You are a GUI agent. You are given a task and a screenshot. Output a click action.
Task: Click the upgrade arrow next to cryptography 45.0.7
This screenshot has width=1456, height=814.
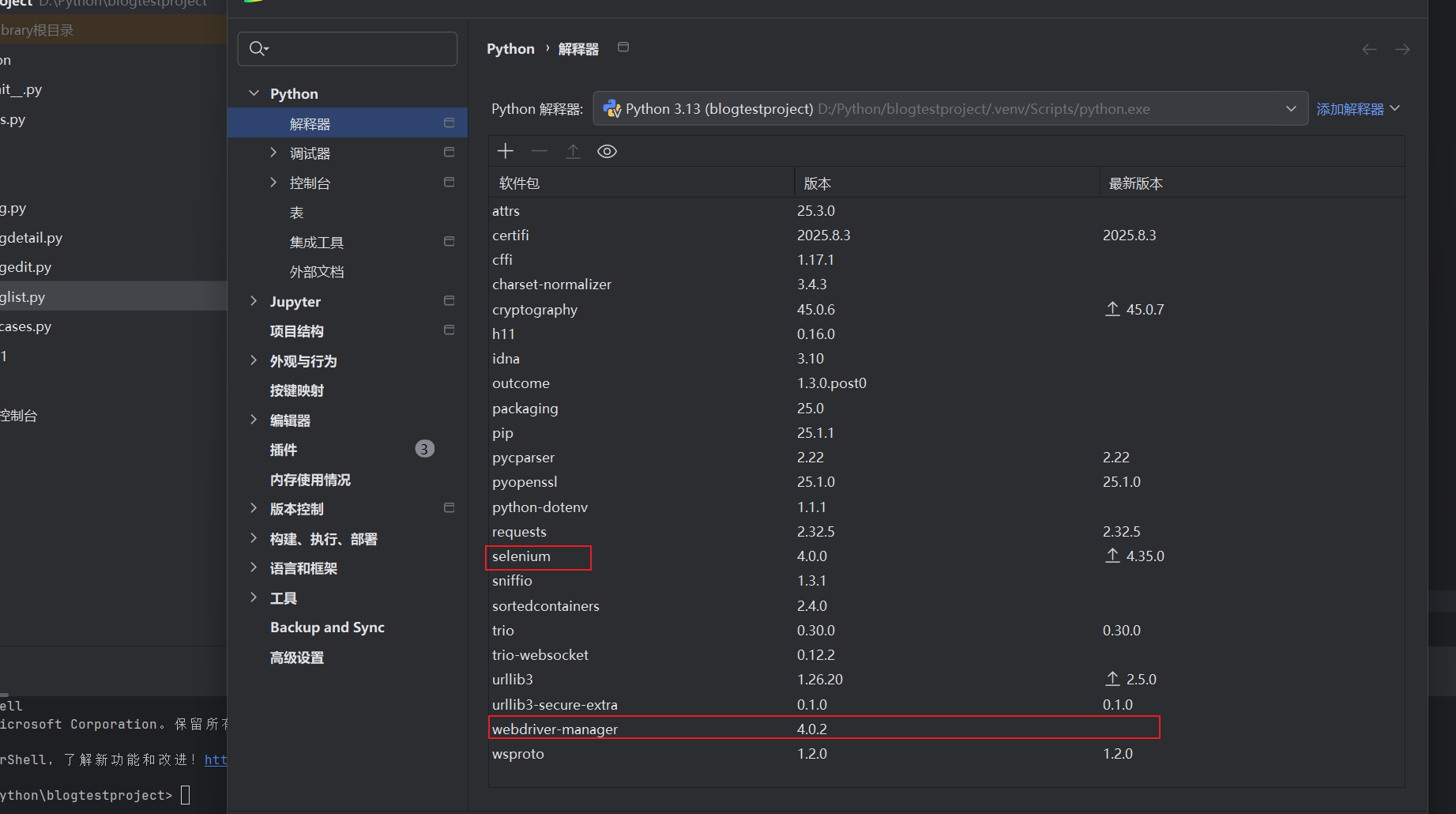(x=1112, y=309)
